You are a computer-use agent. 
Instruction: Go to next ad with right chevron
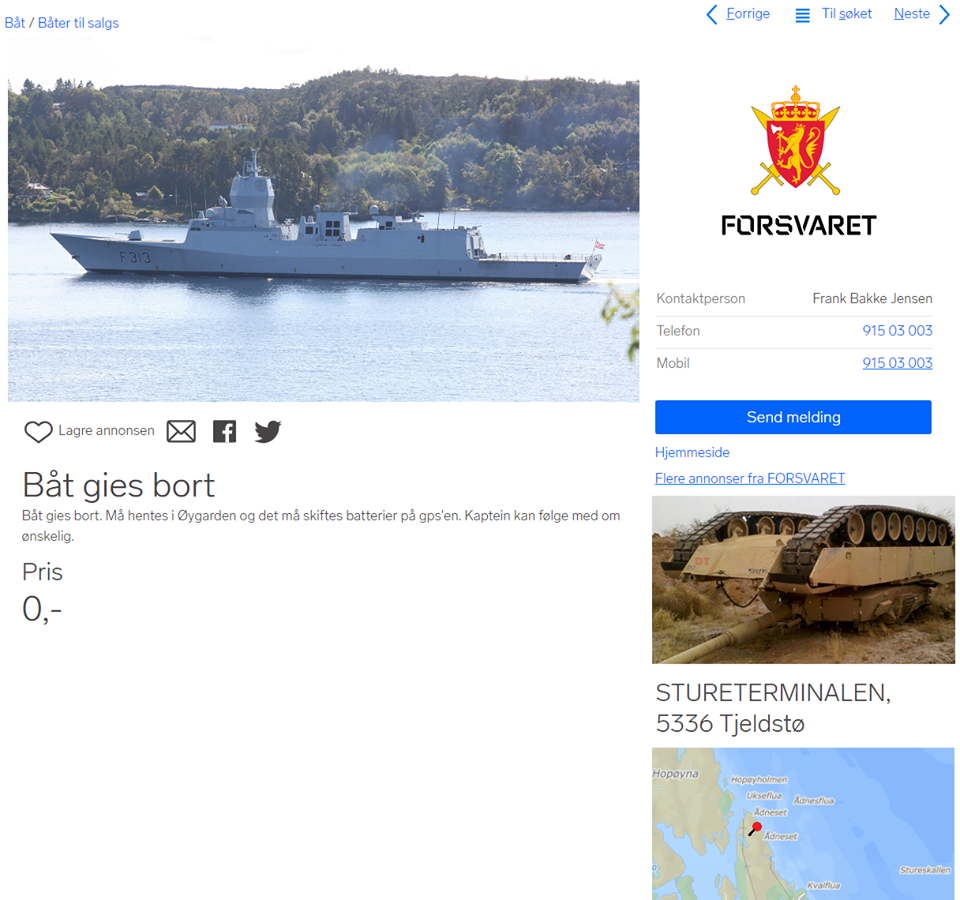pyautogui.click(x=945, y=14)
